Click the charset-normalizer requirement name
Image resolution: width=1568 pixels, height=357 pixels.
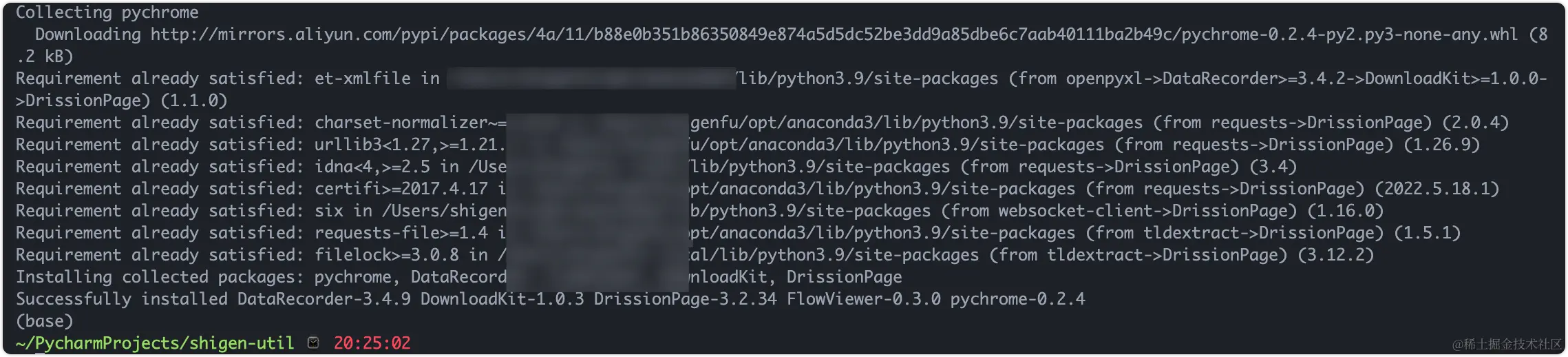point(401,123)
